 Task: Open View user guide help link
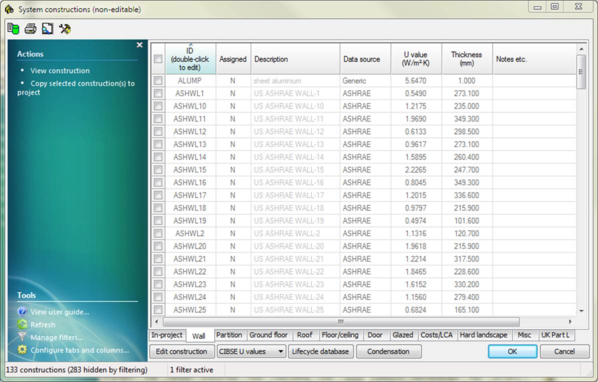tap(59, 312)
